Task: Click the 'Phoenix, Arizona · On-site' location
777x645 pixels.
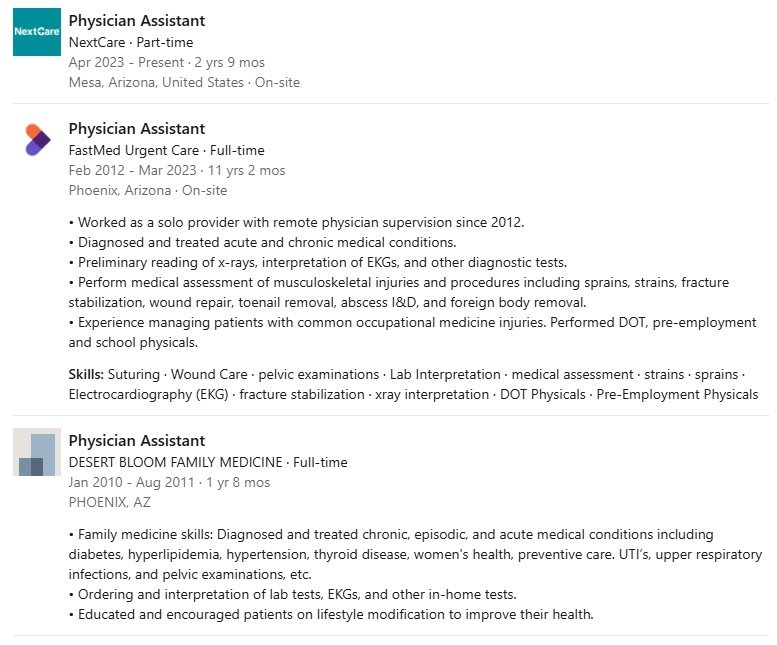Action: pyautogui.click(x=147, y=190)
